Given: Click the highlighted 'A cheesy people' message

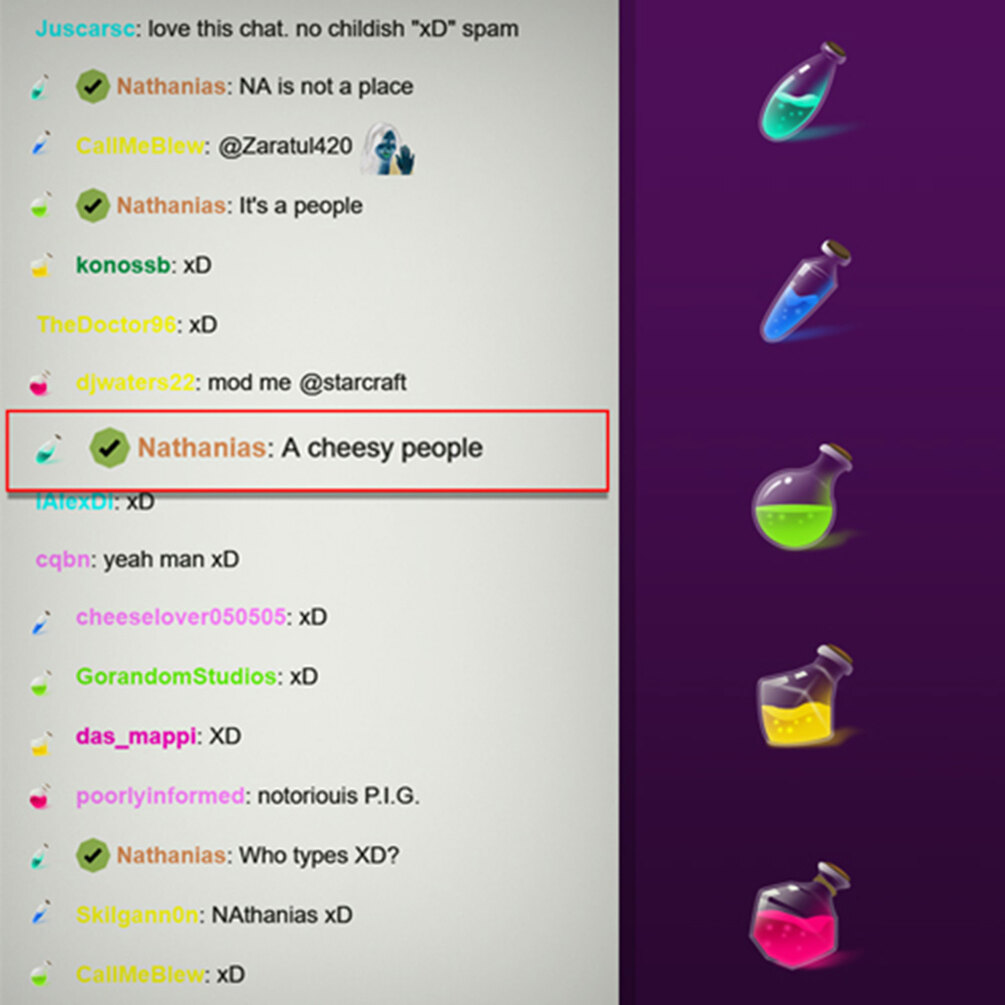Looking at the screenshot, I should click(307, 451).
